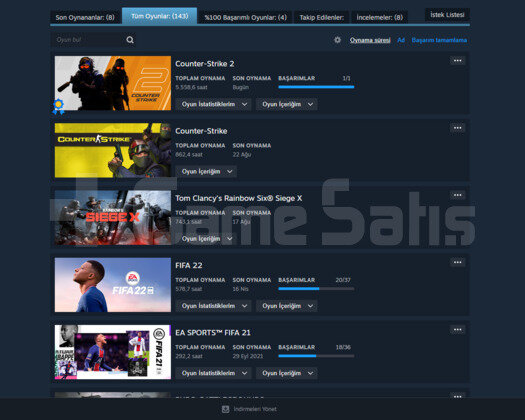Open the Siege X cover thumbnail
Image resolution: width=525 pixels, height=420 pixels.
tap(113, 218)
